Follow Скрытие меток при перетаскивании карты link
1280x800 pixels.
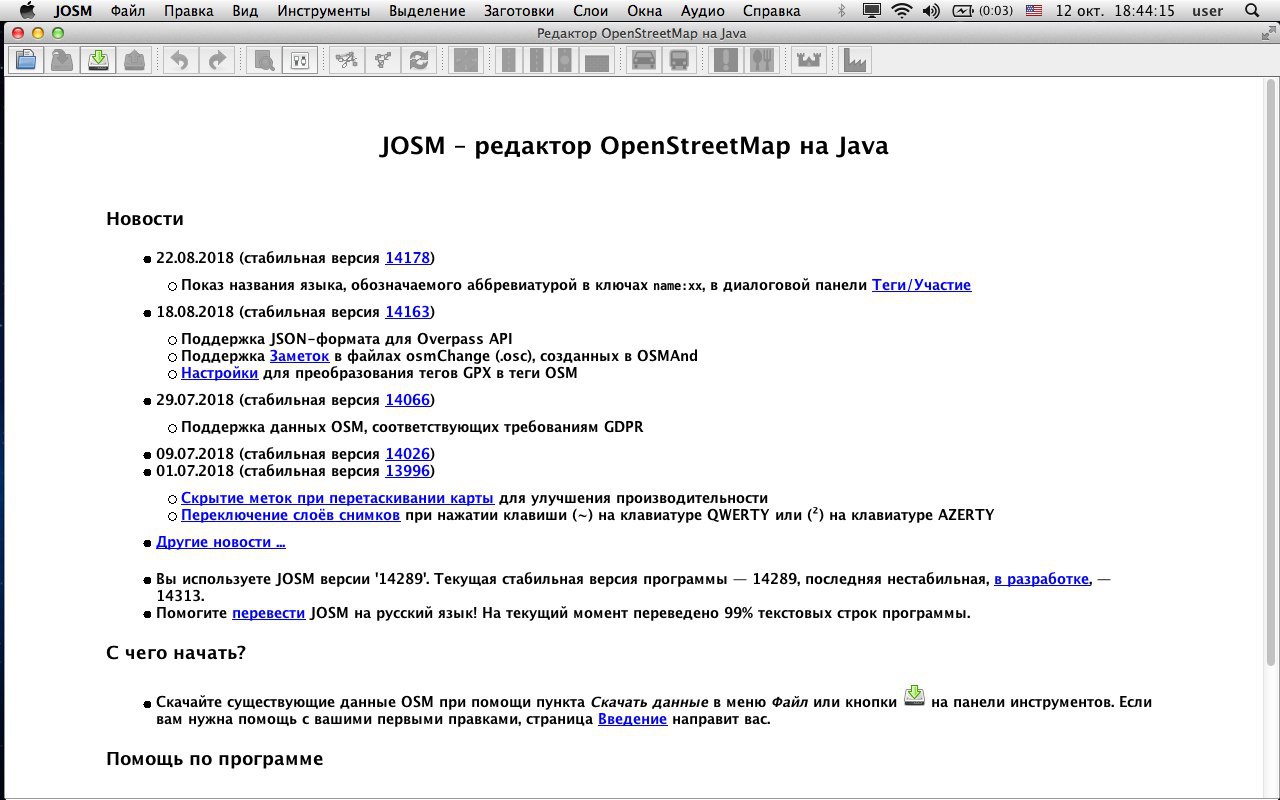point(337,498)
